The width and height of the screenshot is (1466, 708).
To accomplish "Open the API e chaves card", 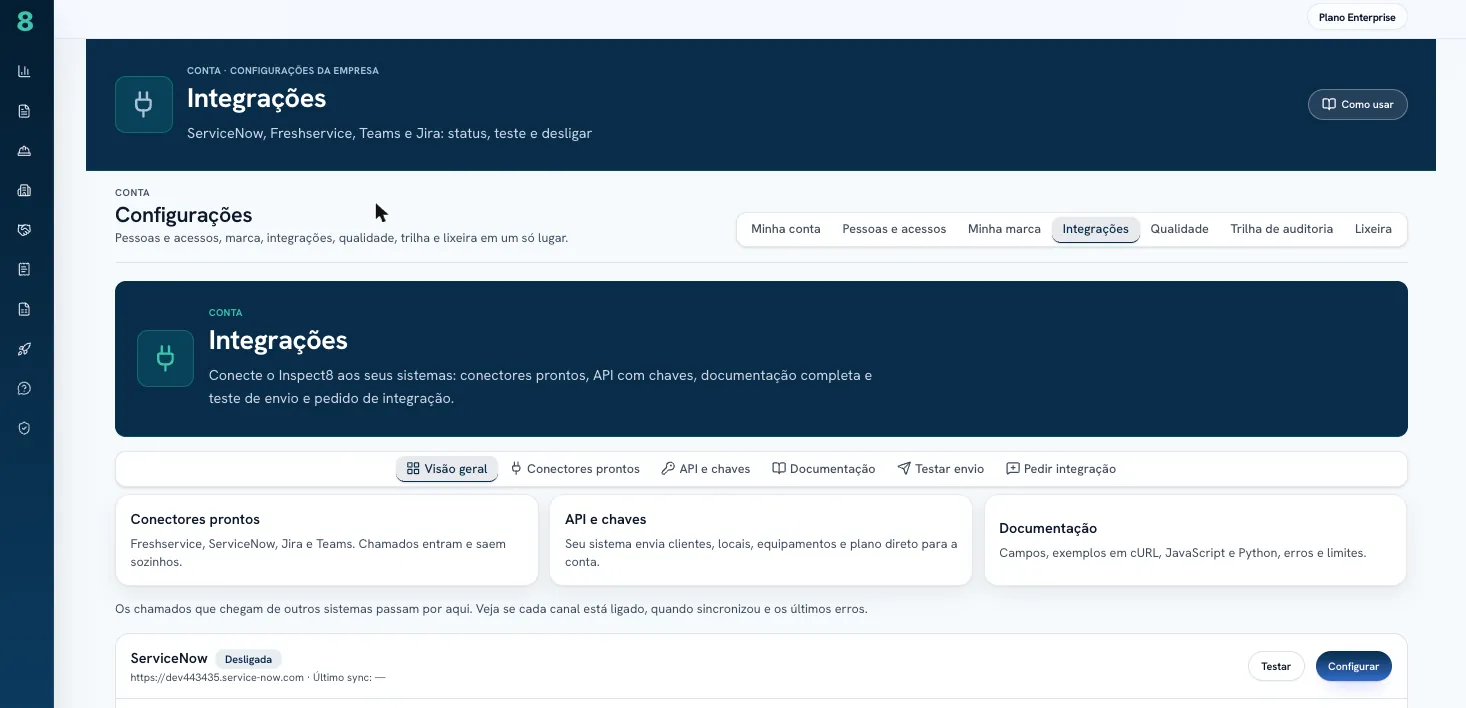I will click(761, 540).
